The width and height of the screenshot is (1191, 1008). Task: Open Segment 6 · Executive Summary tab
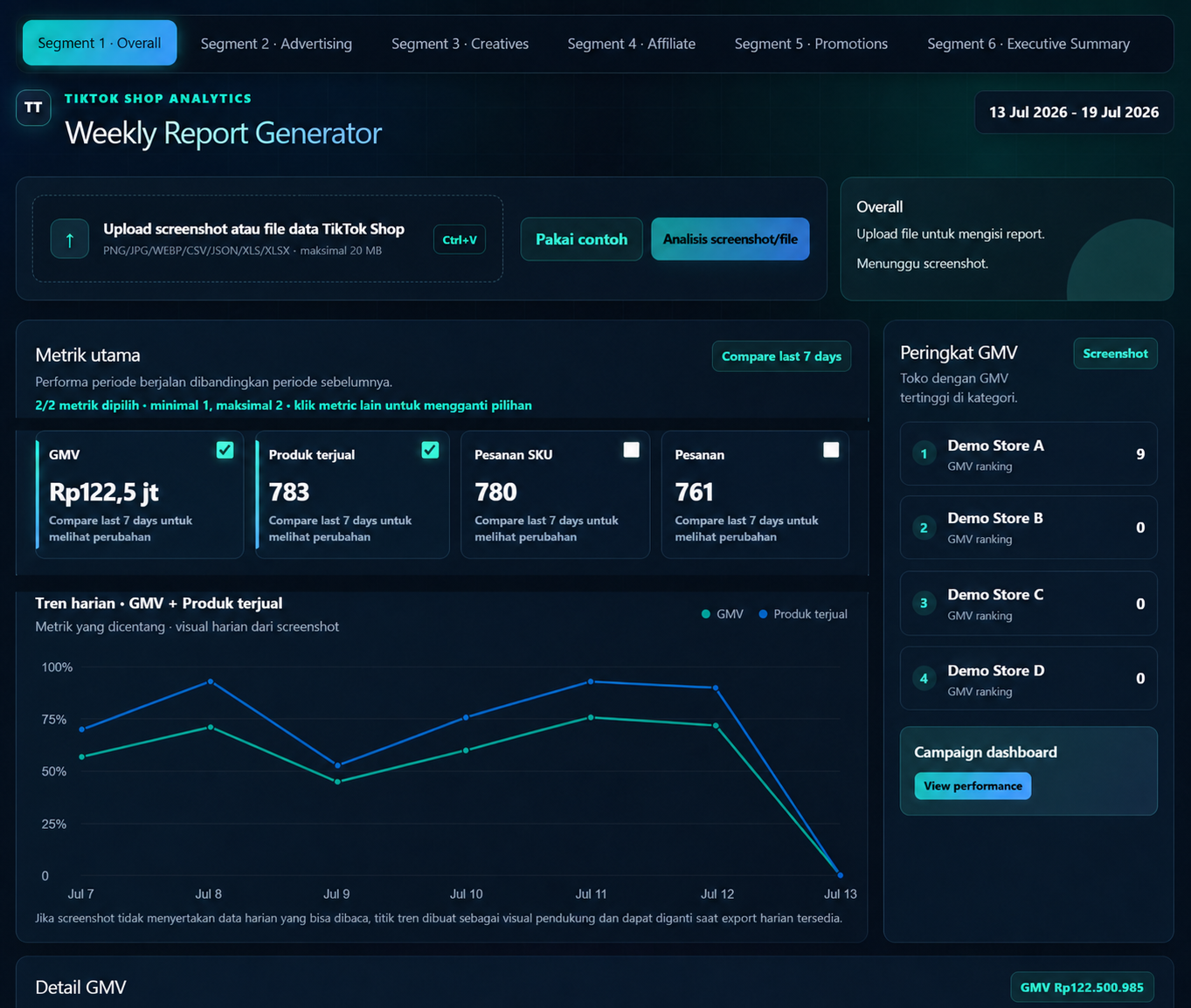tap(1028, 44)
